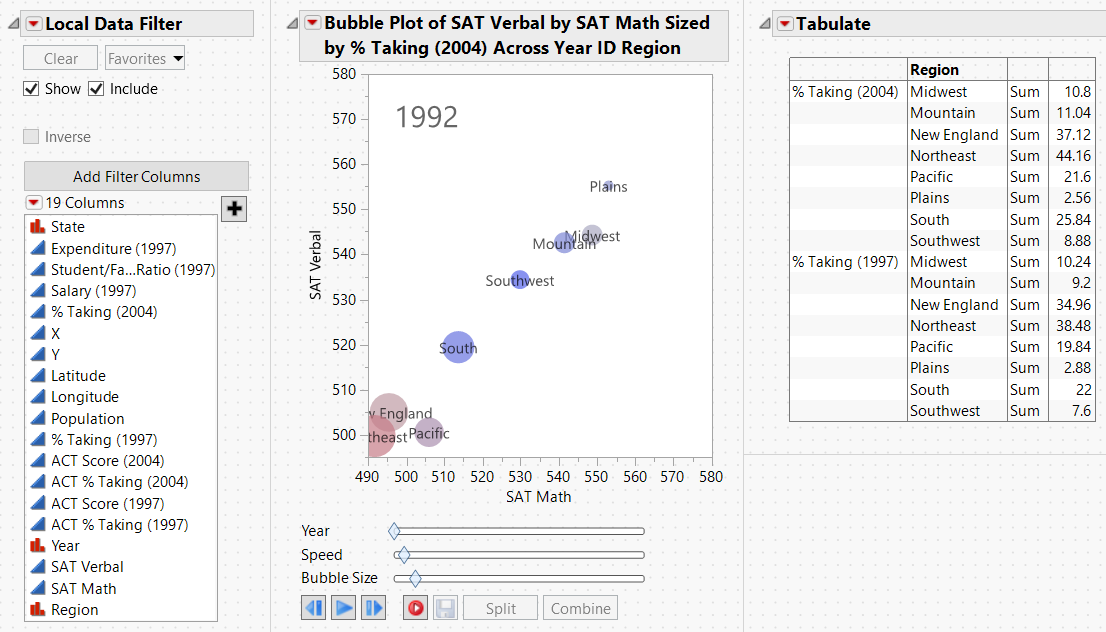Click the Bubble Size slider handle

click(x=415, y=578)
